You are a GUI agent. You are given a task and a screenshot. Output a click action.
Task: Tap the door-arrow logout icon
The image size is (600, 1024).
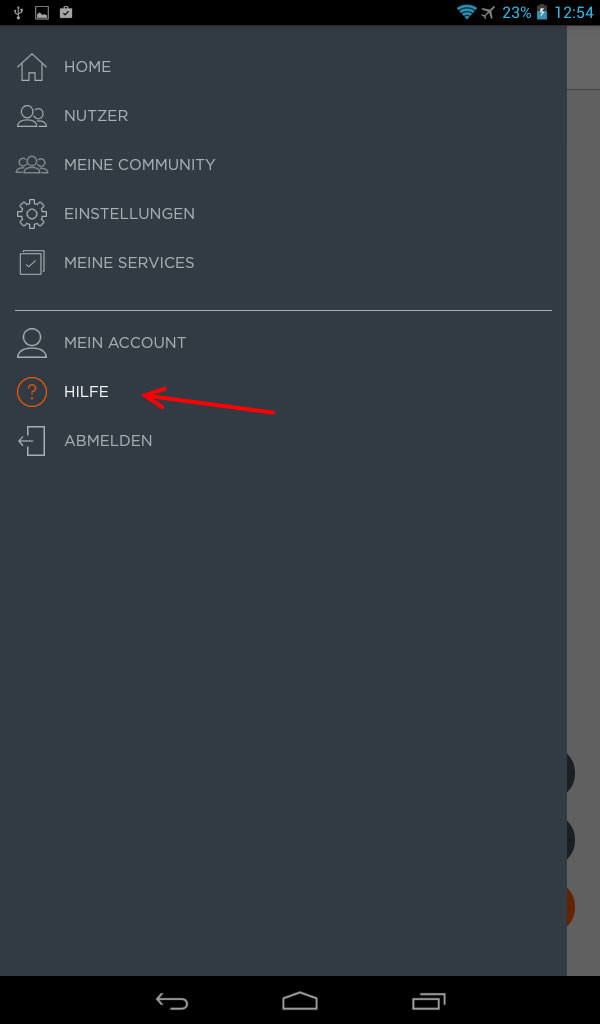click(x=31, y=441)
